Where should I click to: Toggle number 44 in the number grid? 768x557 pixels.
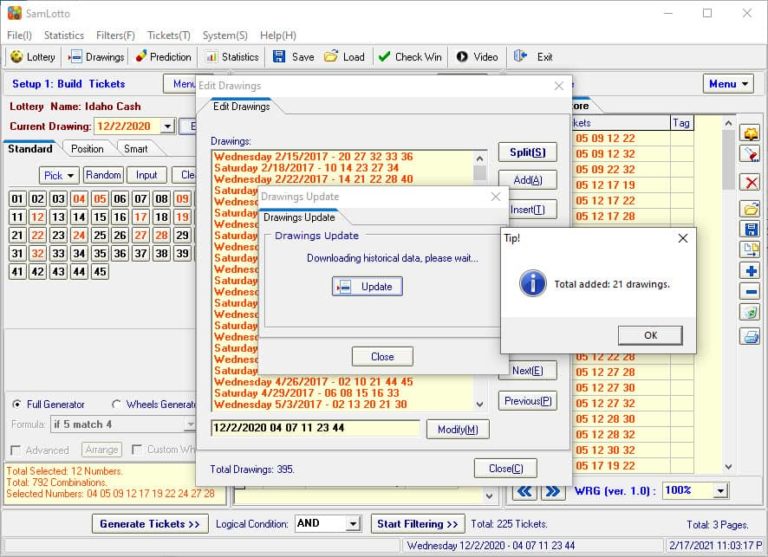79,271
